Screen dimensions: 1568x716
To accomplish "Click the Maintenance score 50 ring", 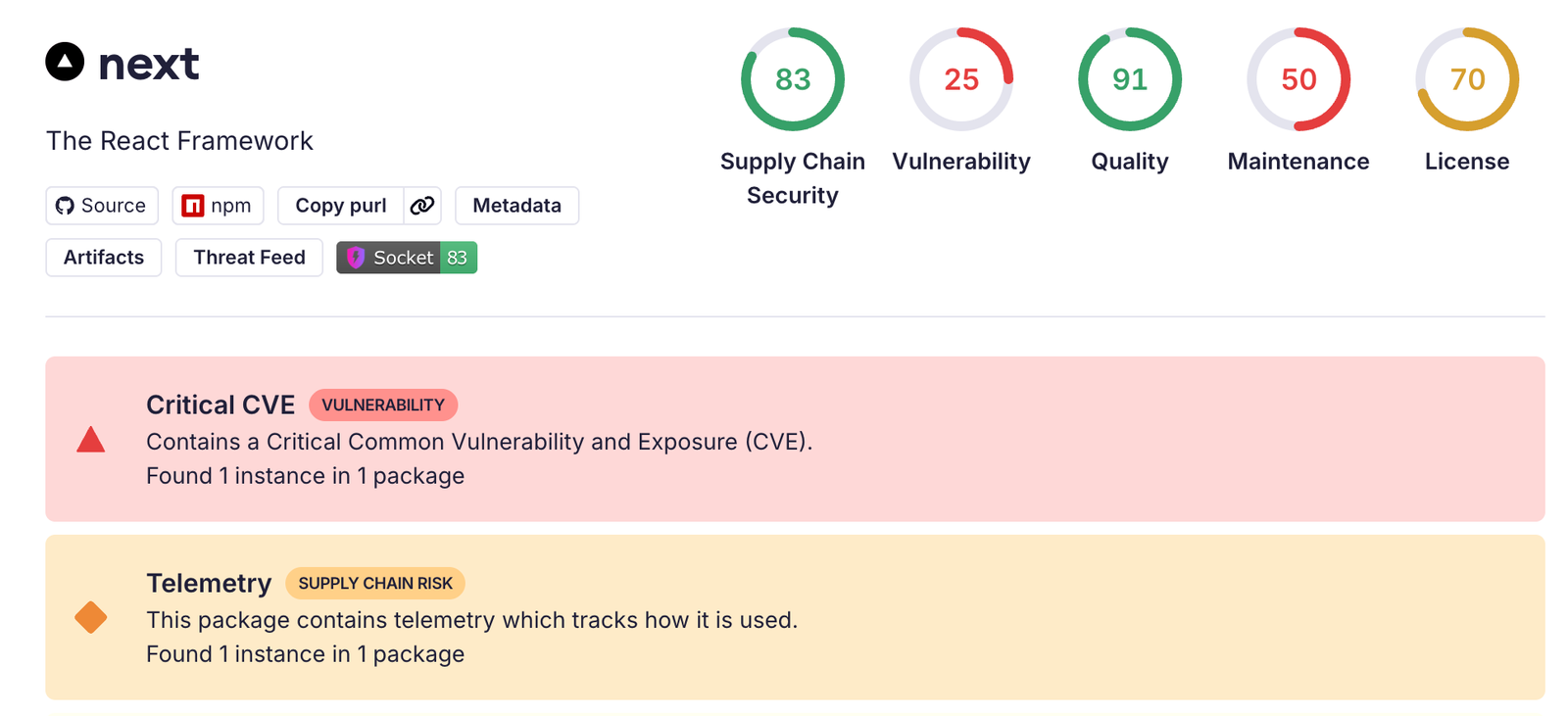I will (1298, 79).
